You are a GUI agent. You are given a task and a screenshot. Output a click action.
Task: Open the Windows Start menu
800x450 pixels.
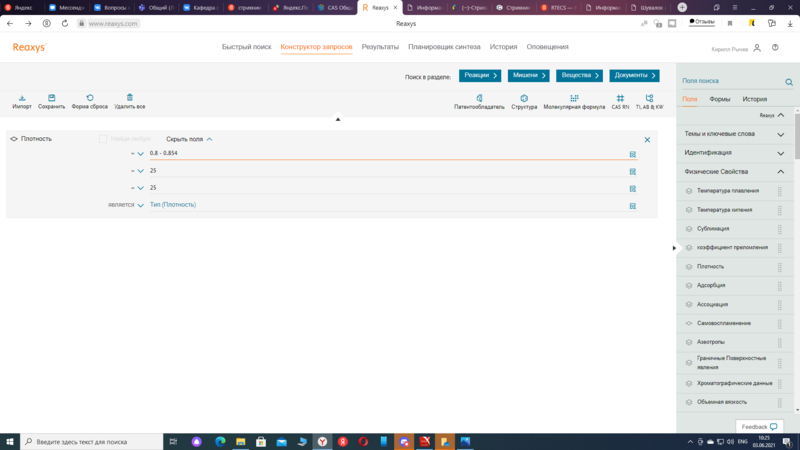10,441
